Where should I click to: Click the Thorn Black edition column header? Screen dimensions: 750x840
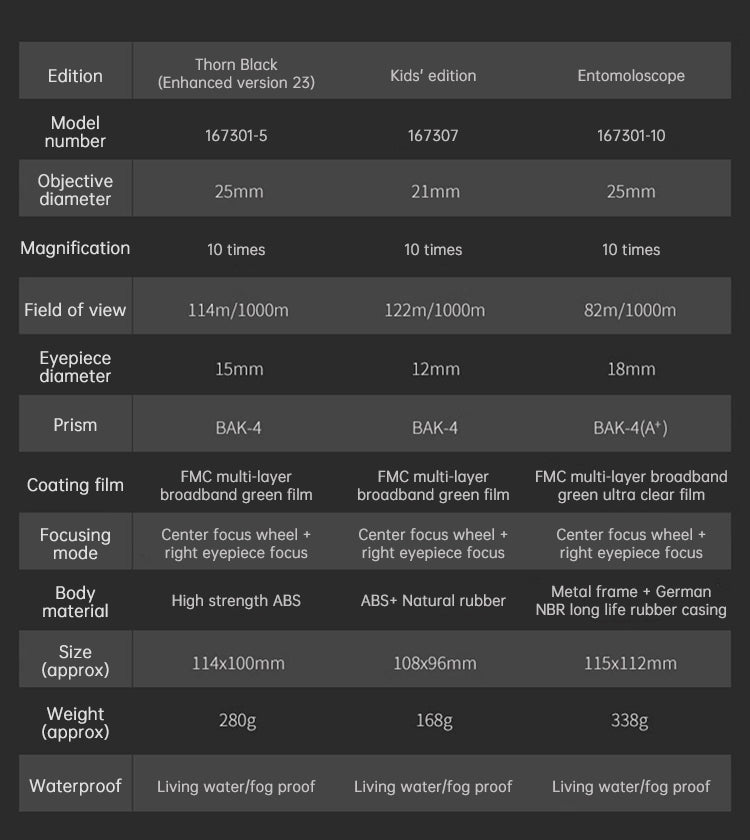click(236, 74)
